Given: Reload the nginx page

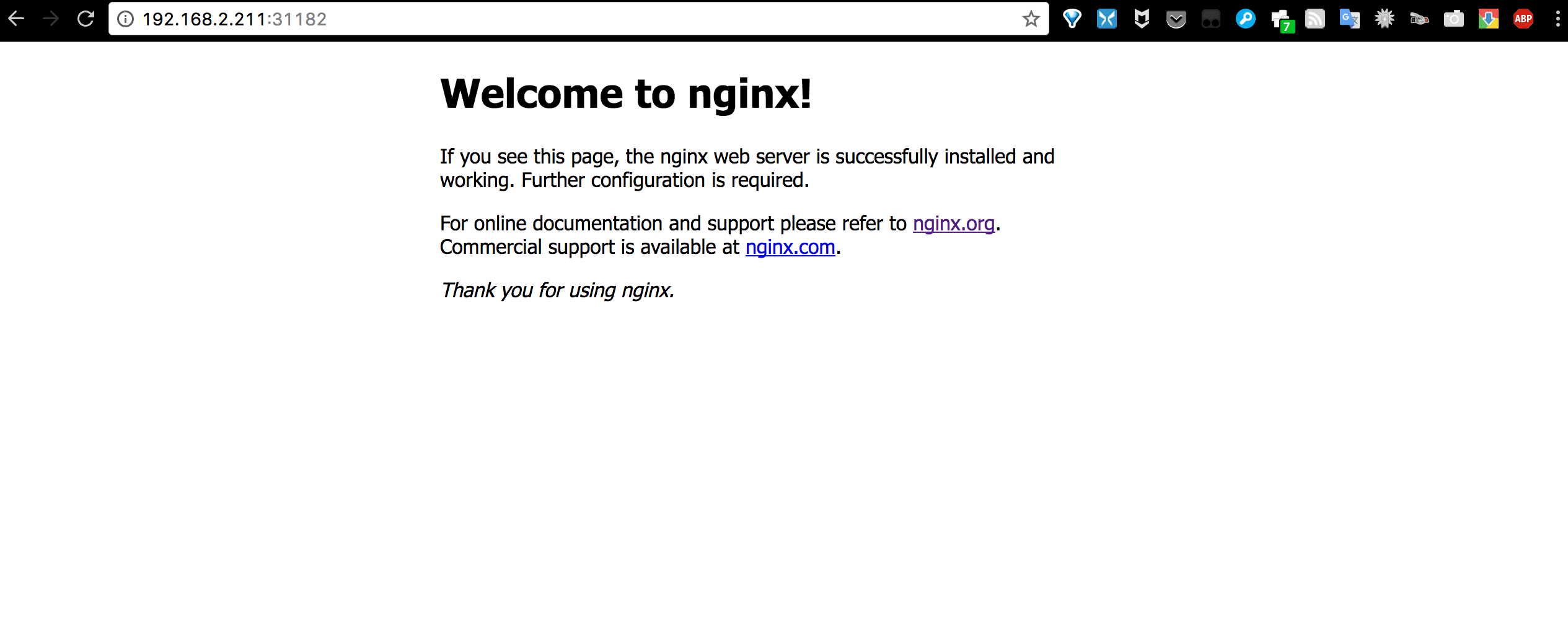Looking at the screenshot, I should [x=86, y=19].
